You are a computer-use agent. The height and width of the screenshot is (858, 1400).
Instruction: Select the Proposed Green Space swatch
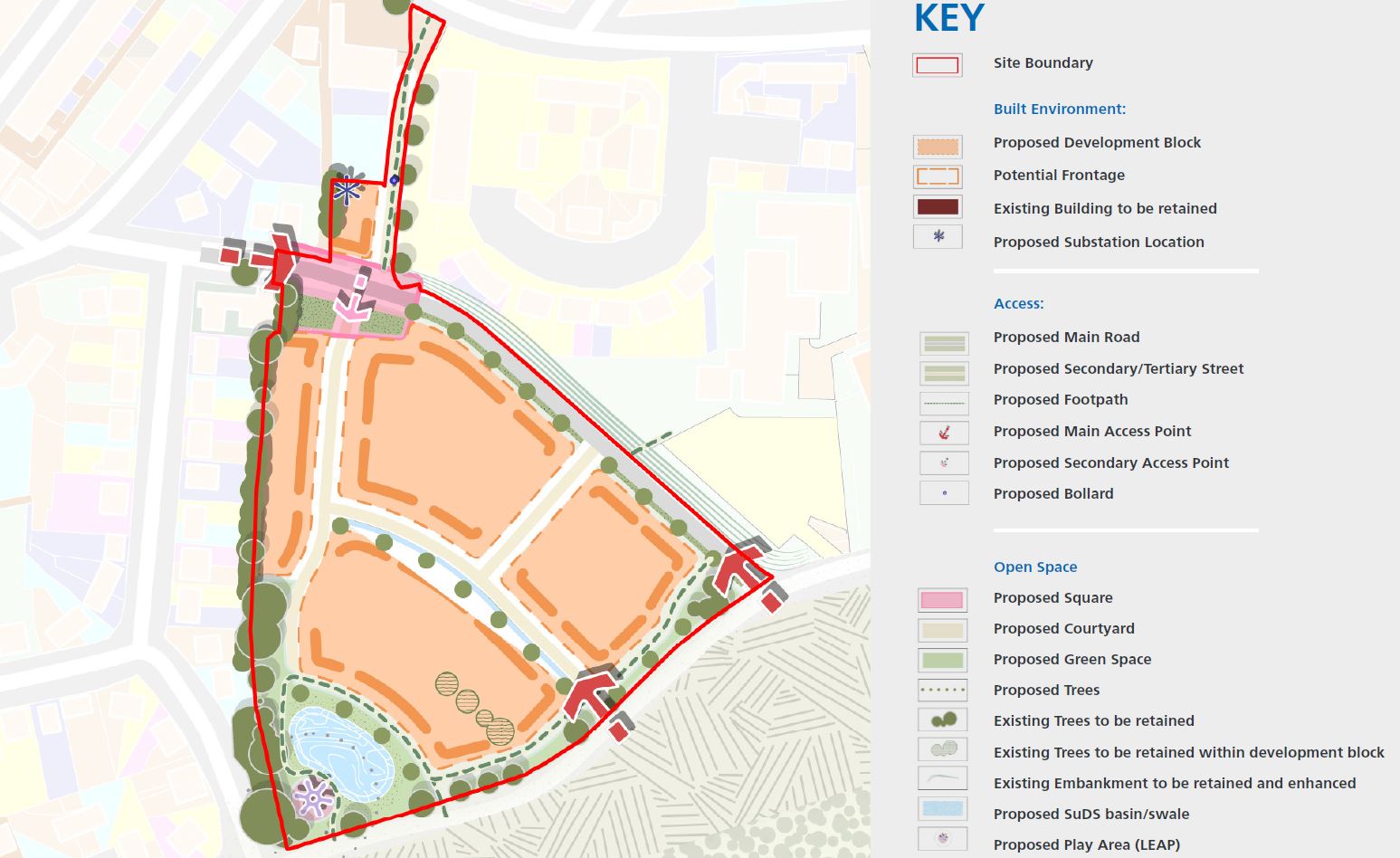point(942,660)
